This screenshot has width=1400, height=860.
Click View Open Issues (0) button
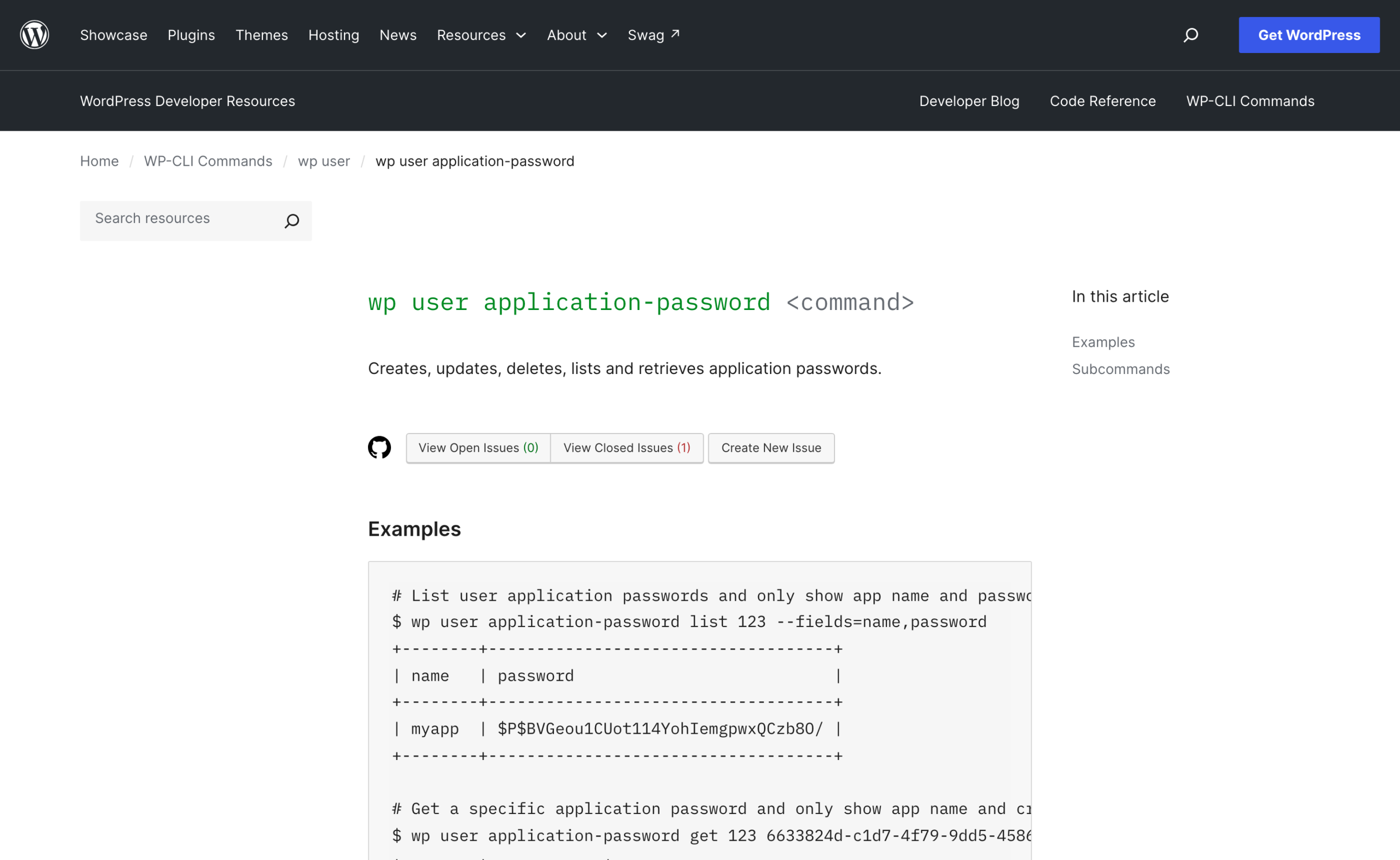pyautogui.click(x=479, y=448)
